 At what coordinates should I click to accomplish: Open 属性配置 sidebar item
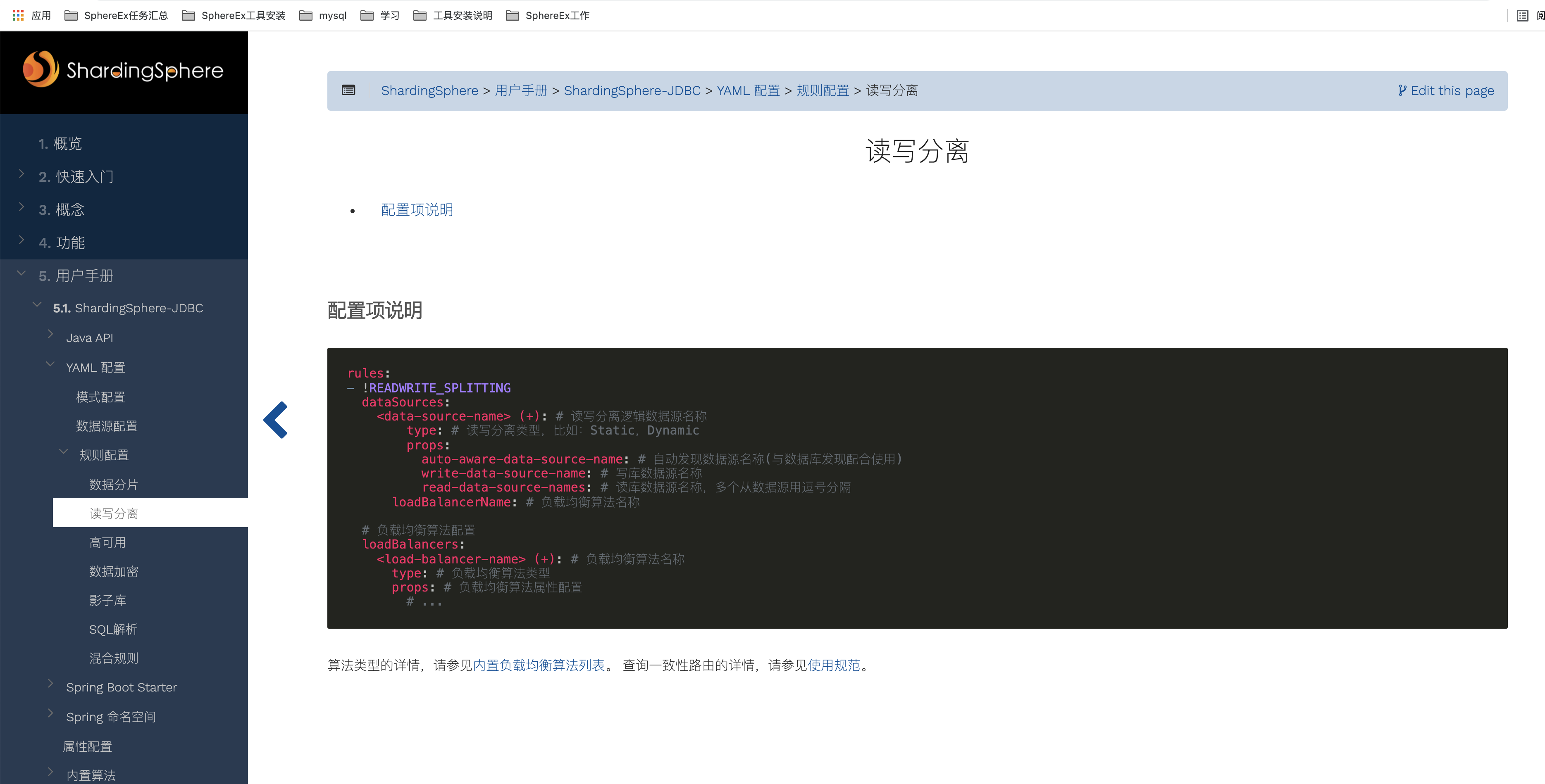(88, 746)
